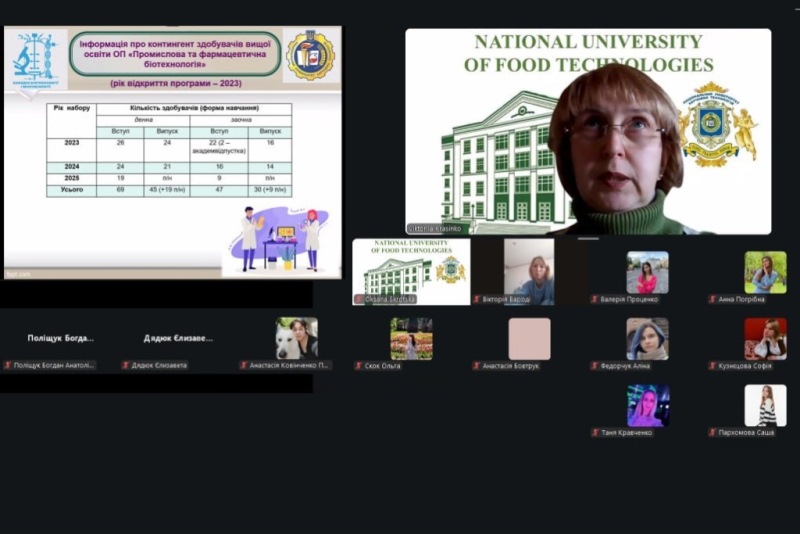Click the '2025' row label in the table

(72, 178)
